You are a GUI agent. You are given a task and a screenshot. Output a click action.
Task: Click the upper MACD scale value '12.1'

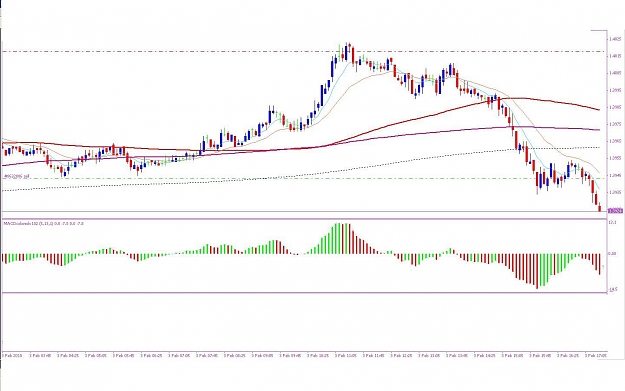coord(613,222)
